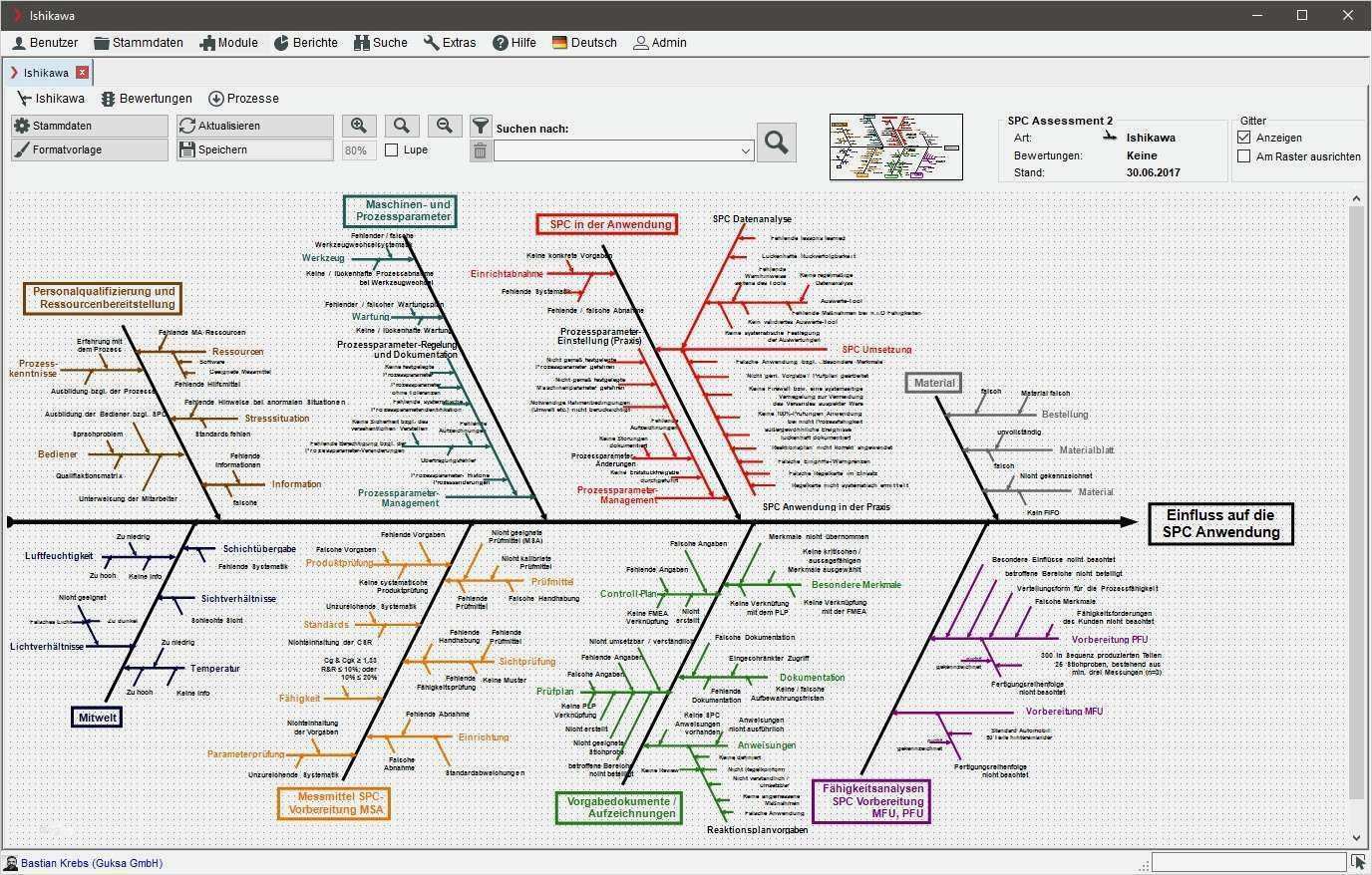This screenshot has height=875, width=1372.
Task: Click the zoom out magnifier icon
Action: 445,126
